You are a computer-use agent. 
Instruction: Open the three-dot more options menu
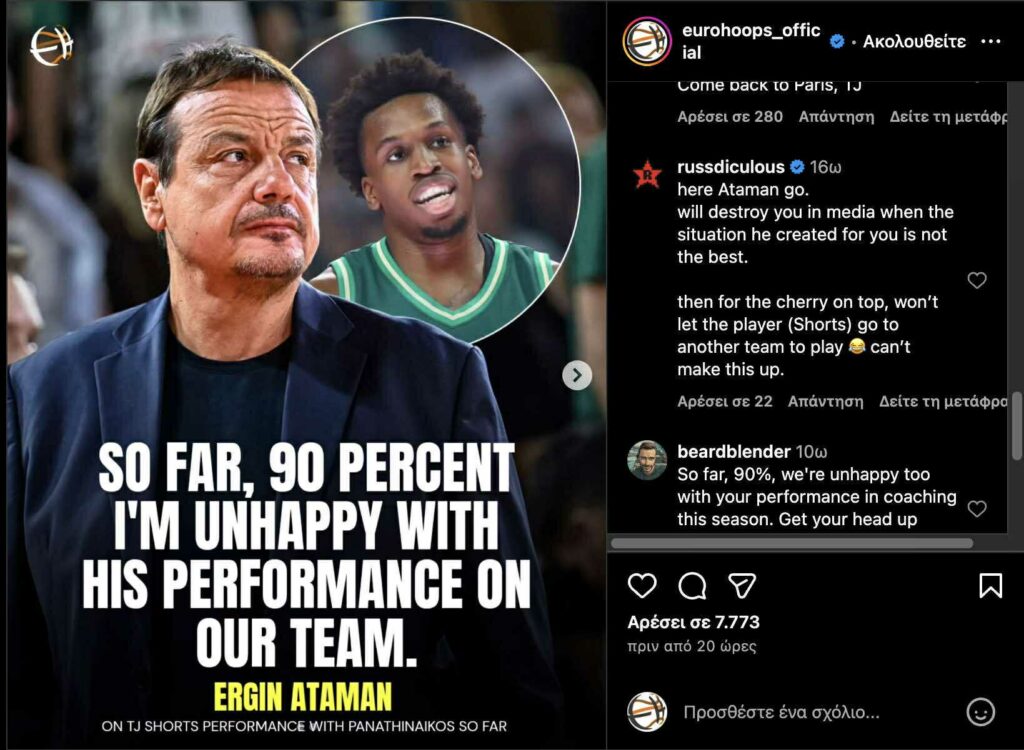990,42
